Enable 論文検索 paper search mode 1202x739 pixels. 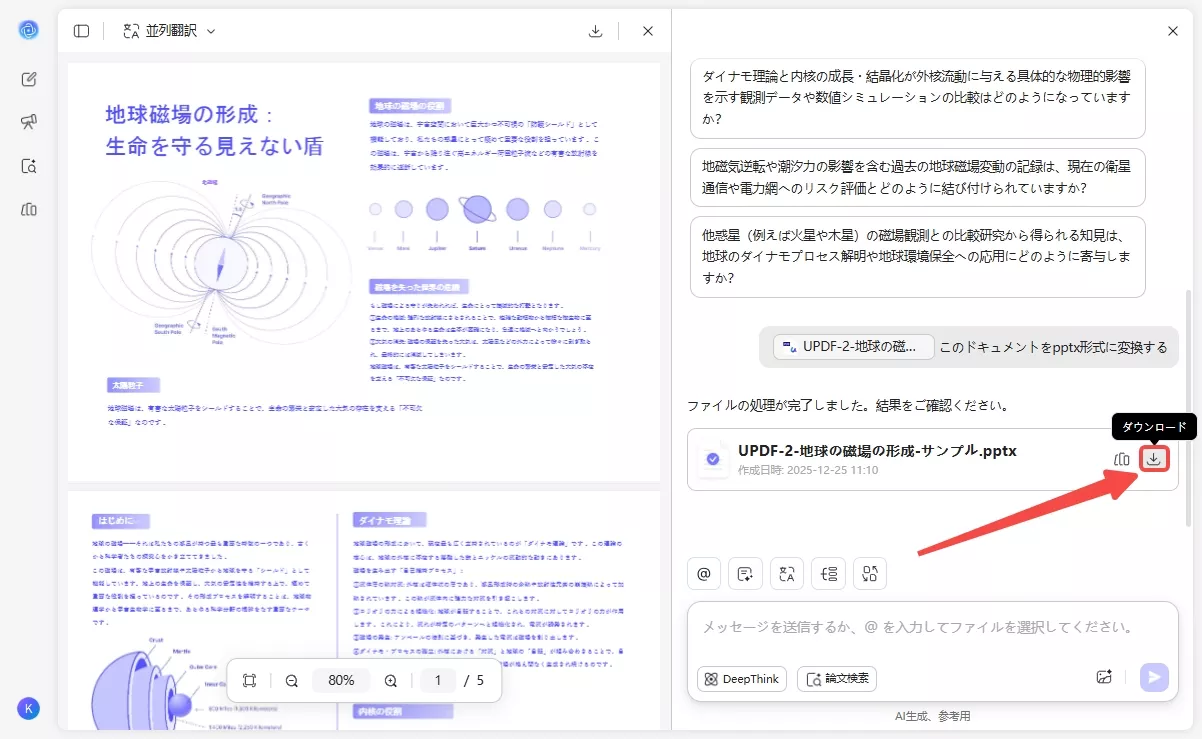point(836,678)
